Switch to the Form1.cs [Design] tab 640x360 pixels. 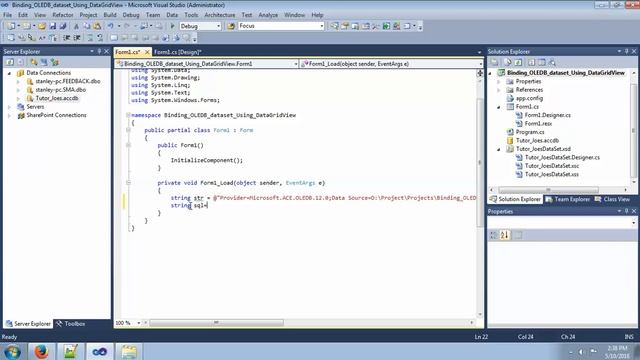pyautogui.click(x=178, y=52)
